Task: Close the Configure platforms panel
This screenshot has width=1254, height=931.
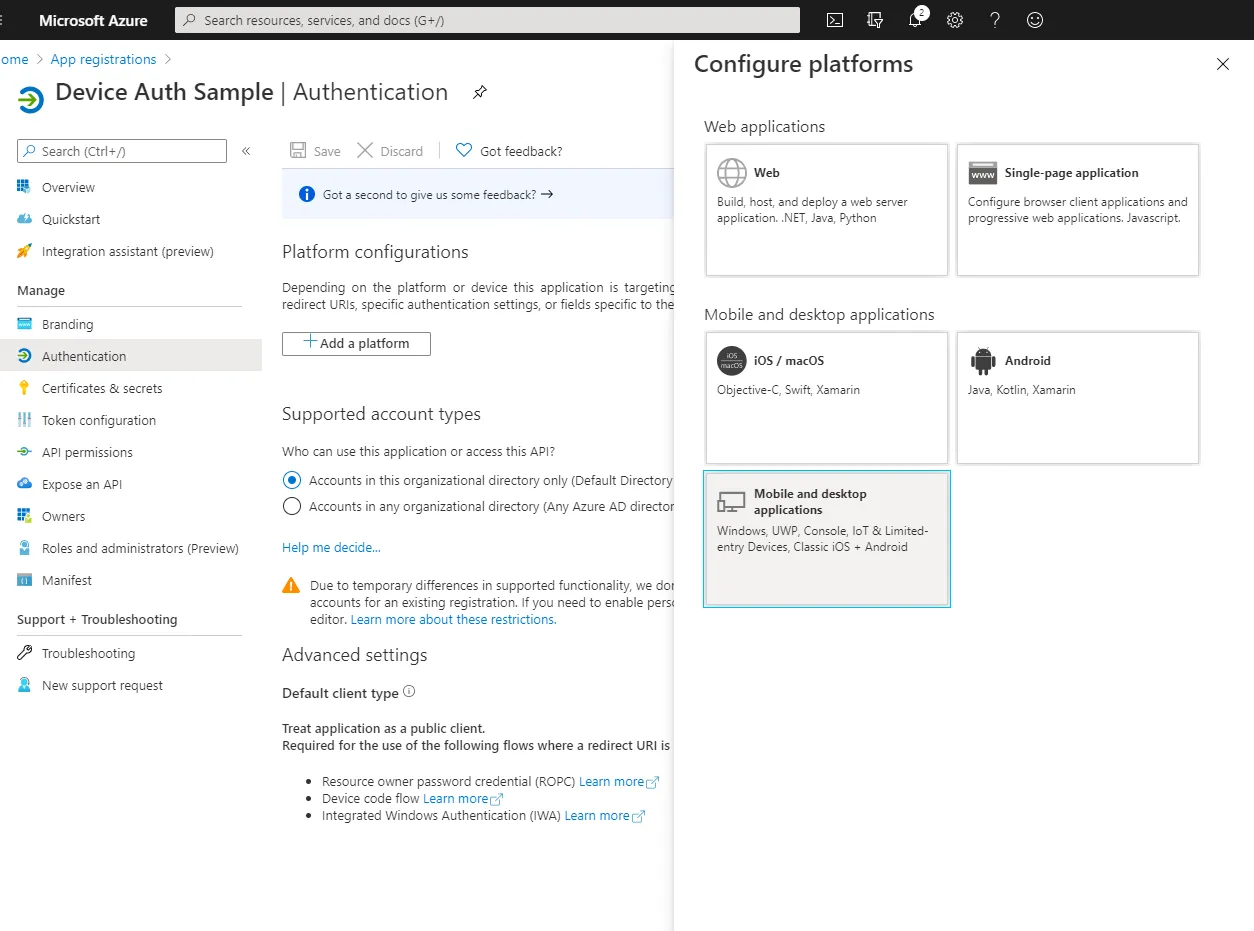Action: 1223,64
